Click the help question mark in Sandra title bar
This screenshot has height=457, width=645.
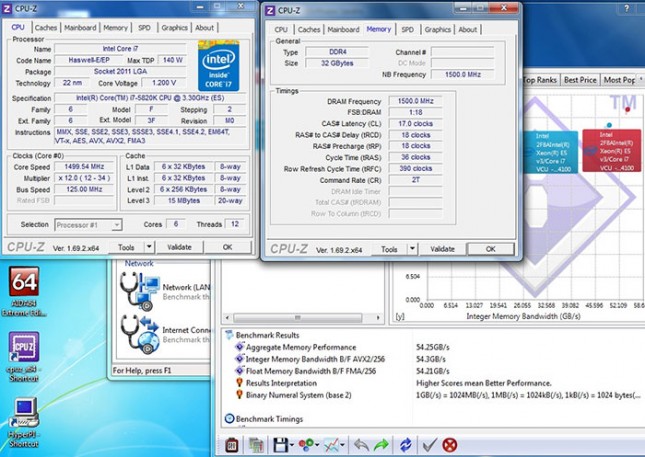(x=626, y=8)
